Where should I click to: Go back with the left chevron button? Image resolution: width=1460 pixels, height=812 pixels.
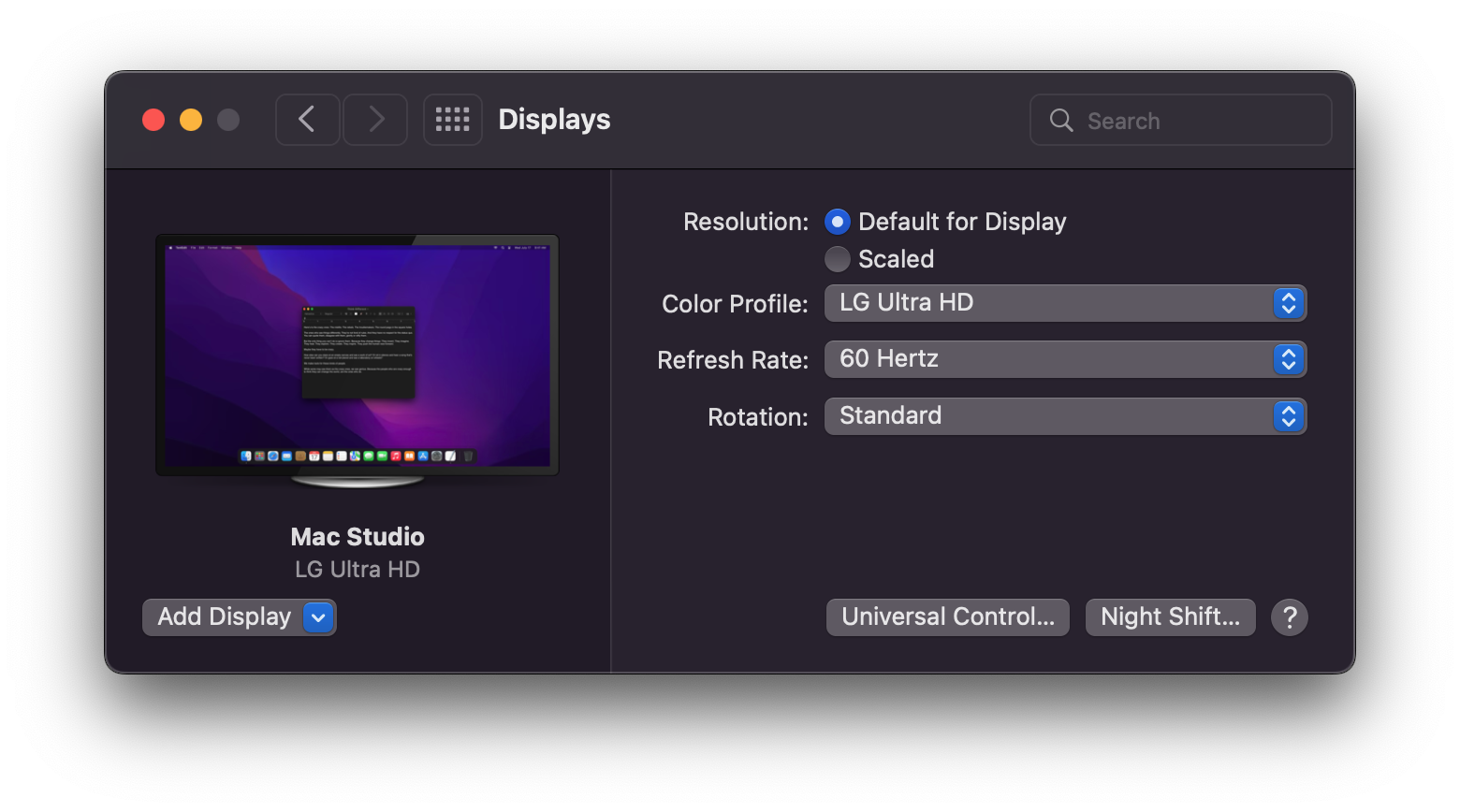307,120
